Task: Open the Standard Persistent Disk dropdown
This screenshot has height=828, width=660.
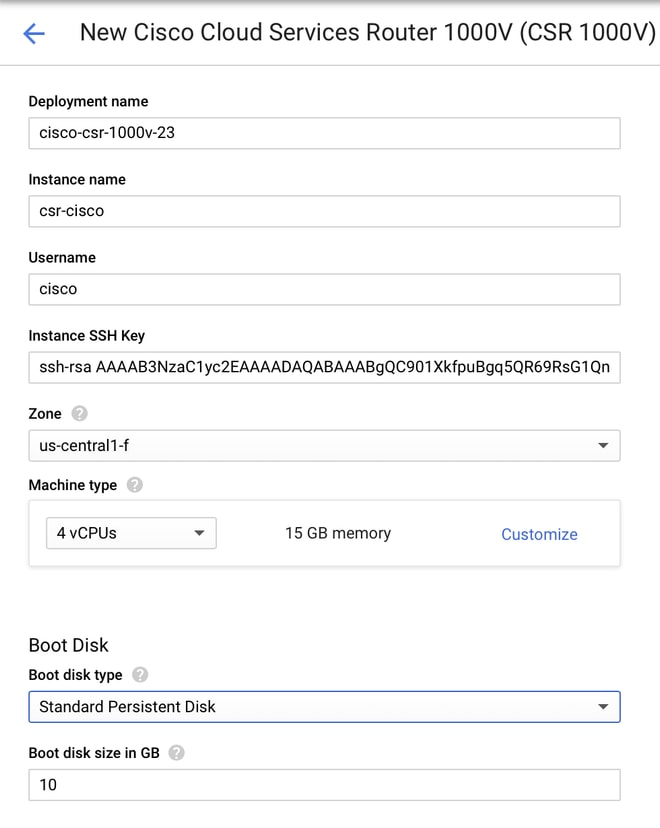Action: pos(324,707)
